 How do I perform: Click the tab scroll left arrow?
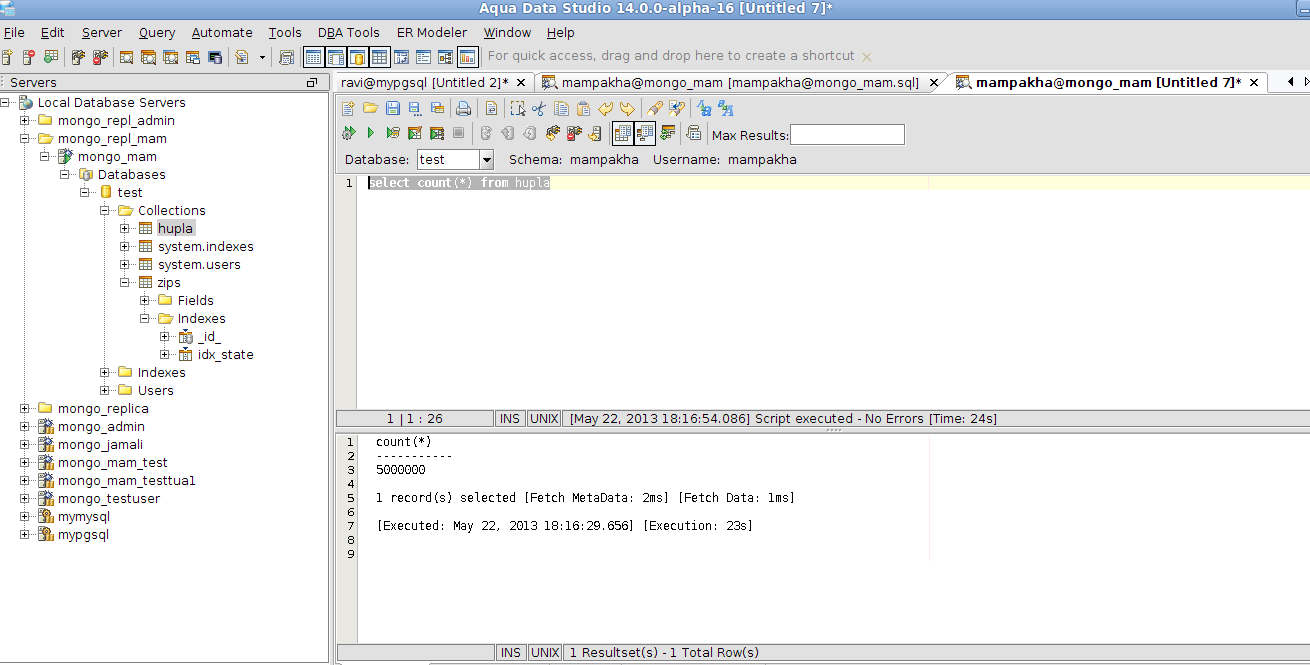1290,82
